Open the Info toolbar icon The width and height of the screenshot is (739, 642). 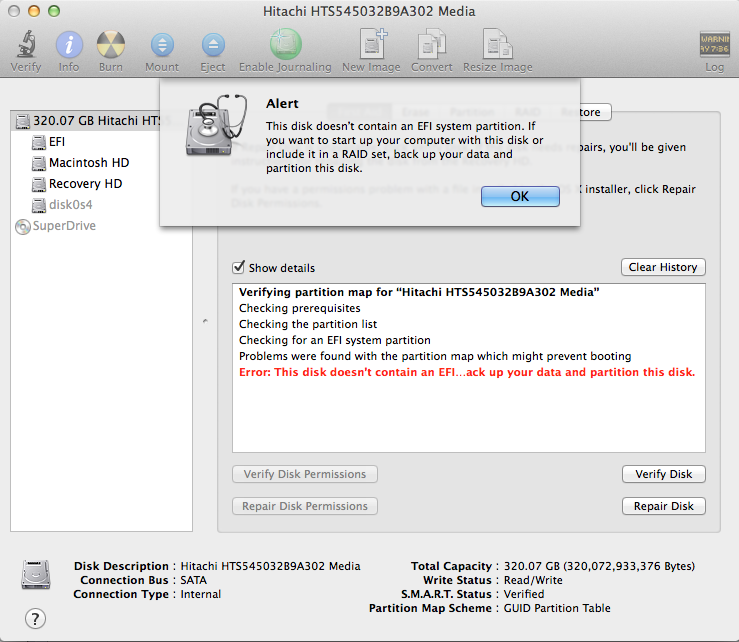69,45
